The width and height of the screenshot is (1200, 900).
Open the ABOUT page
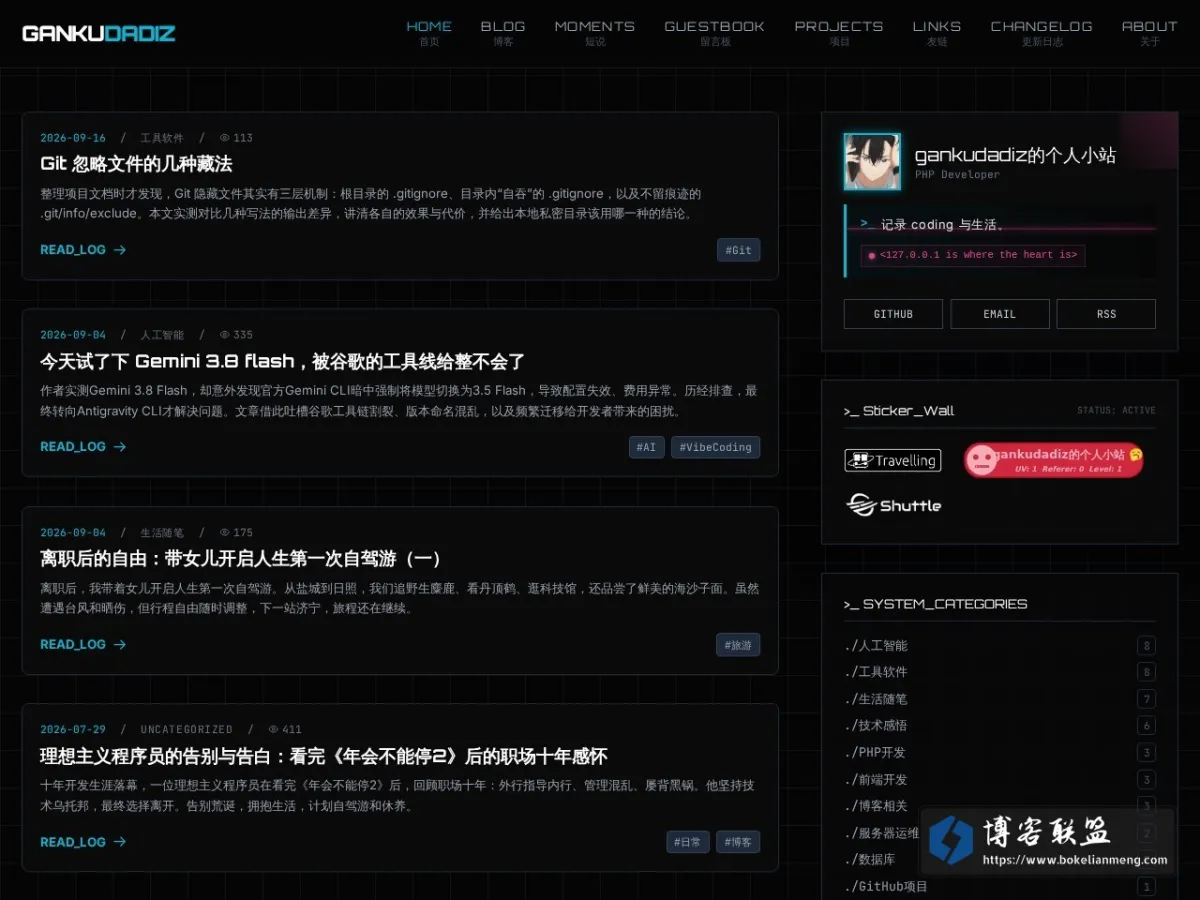point(1150,33)
